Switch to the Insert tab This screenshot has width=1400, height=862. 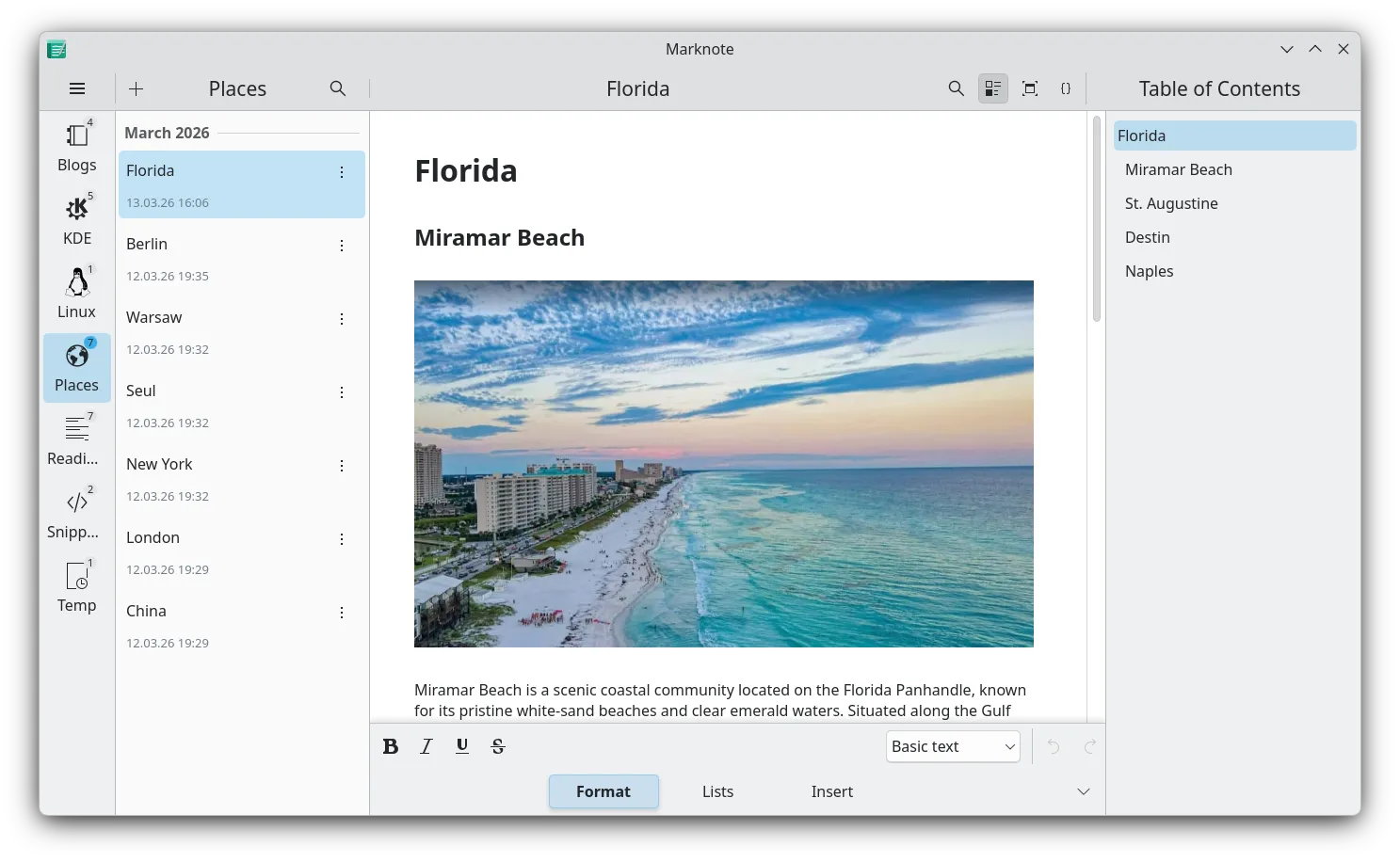(x=832, y=791)
